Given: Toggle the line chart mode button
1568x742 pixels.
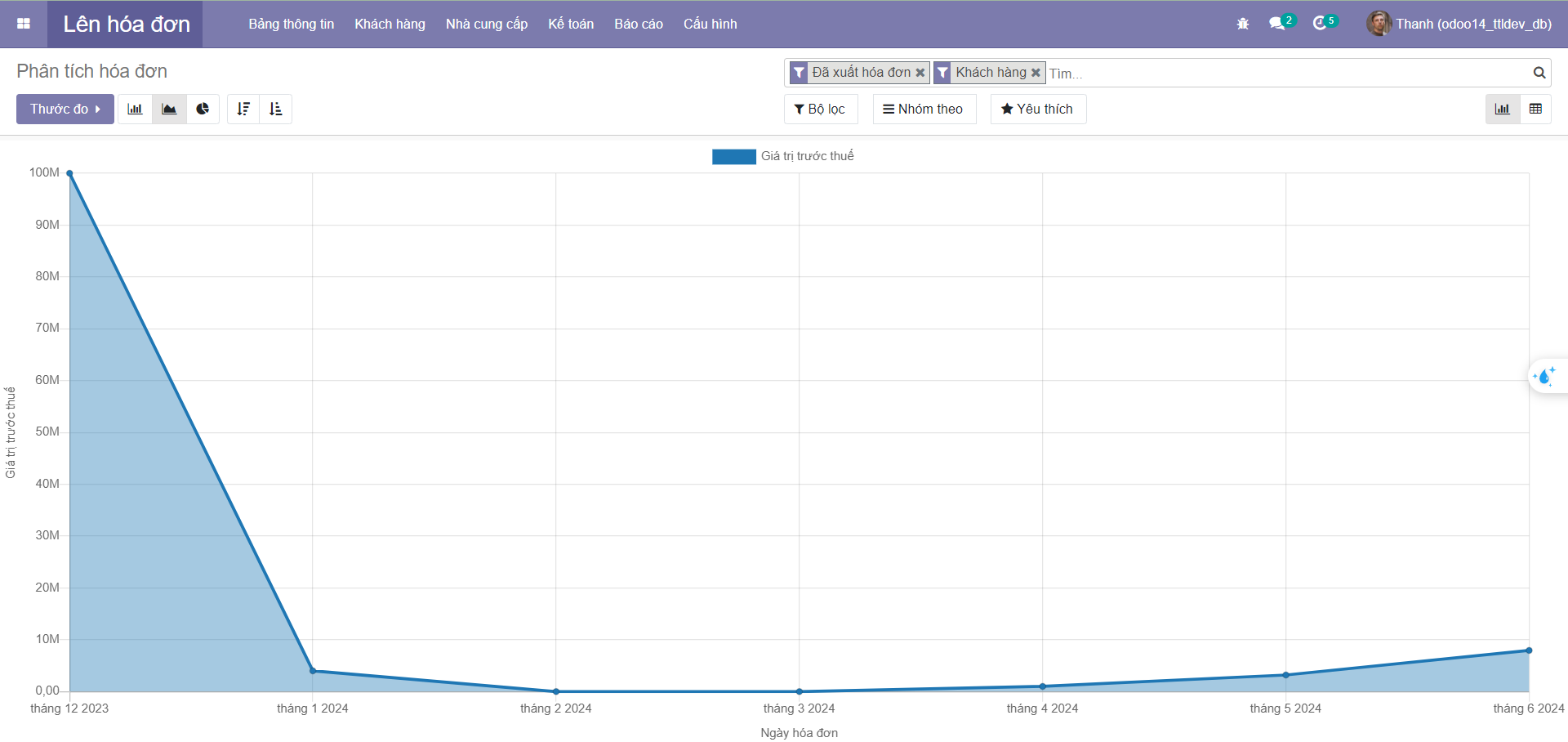Looking at the screenshot, I should 169,109.
